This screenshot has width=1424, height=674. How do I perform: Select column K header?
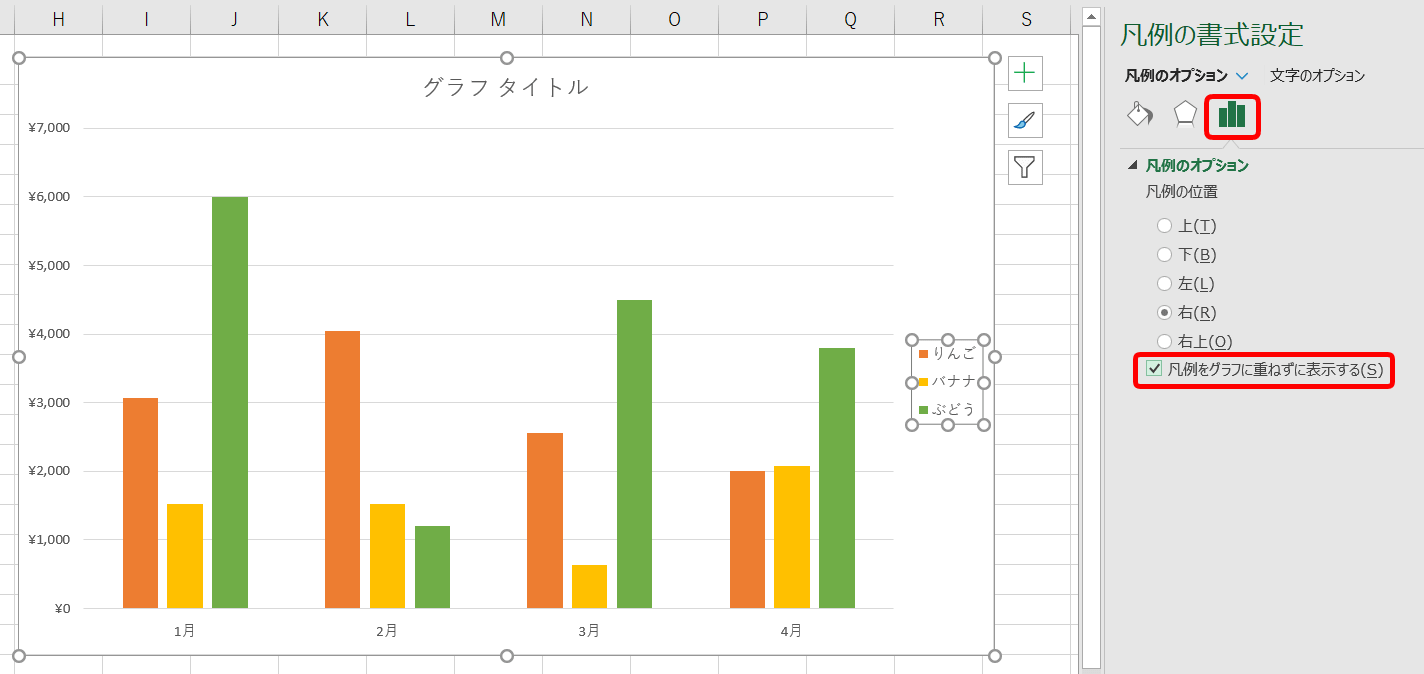(322, 19)
